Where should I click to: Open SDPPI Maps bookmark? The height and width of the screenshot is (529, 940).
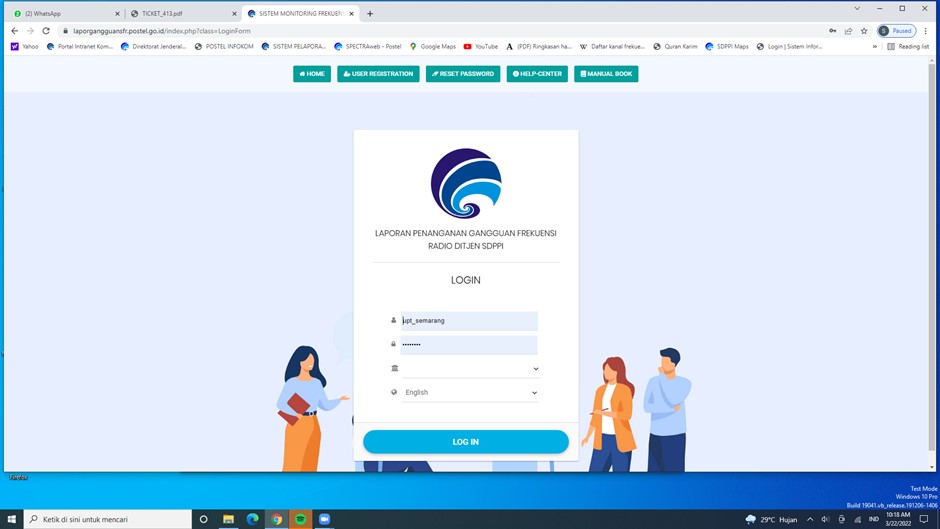pyautogui.click(x=727, y=46)
